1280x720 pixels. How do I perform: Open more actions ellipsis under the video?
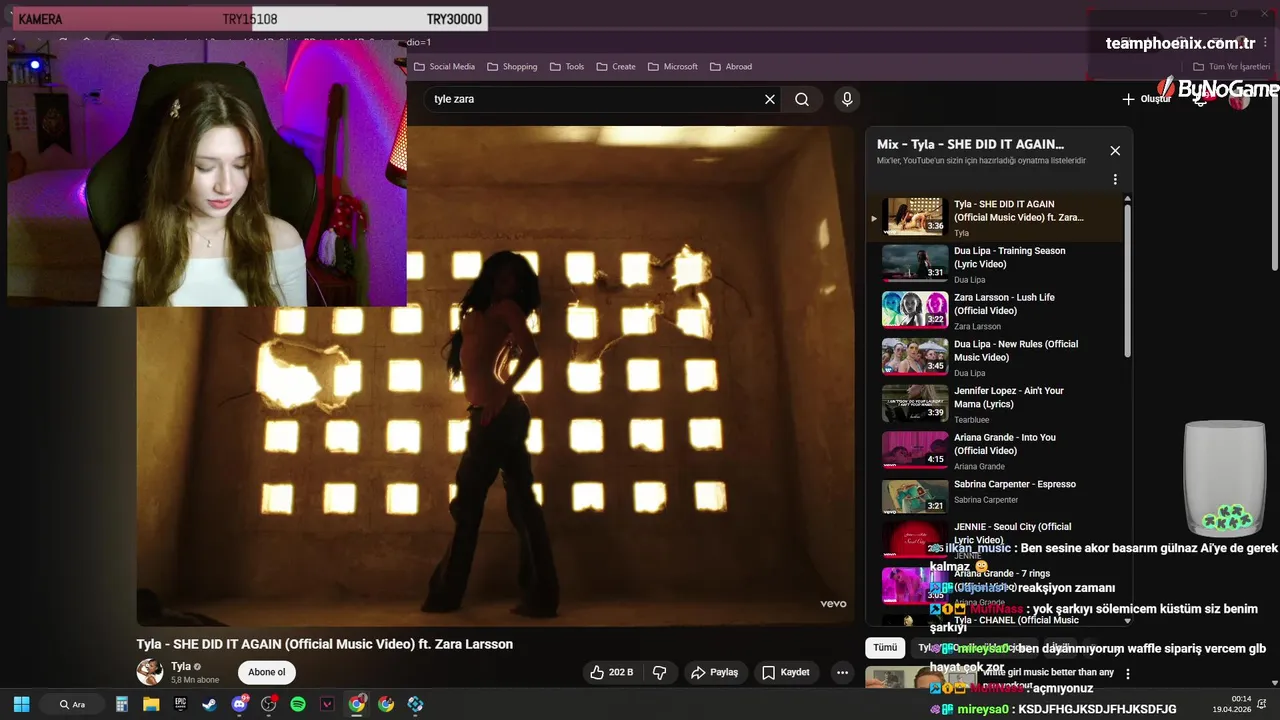point(843,673)
